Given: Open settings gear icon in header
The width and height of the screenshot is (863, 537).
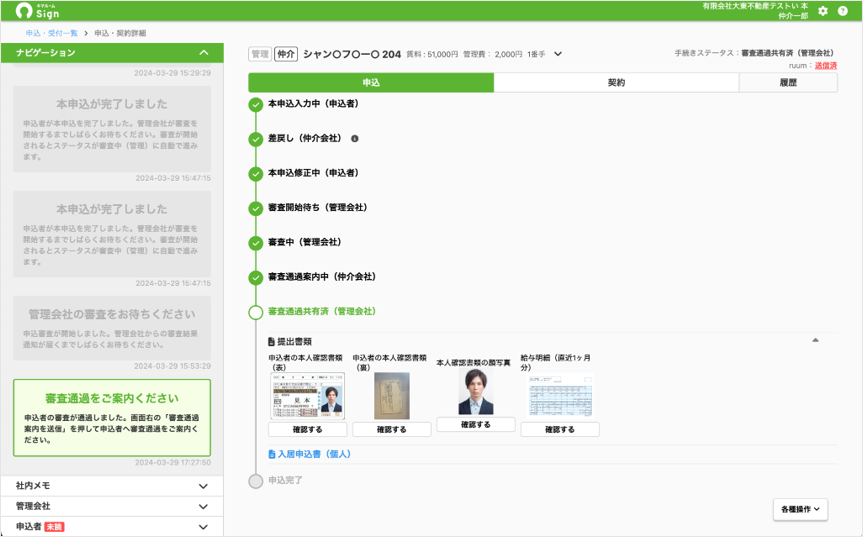Looking at the screenshot, I should [x=823, y=11].
